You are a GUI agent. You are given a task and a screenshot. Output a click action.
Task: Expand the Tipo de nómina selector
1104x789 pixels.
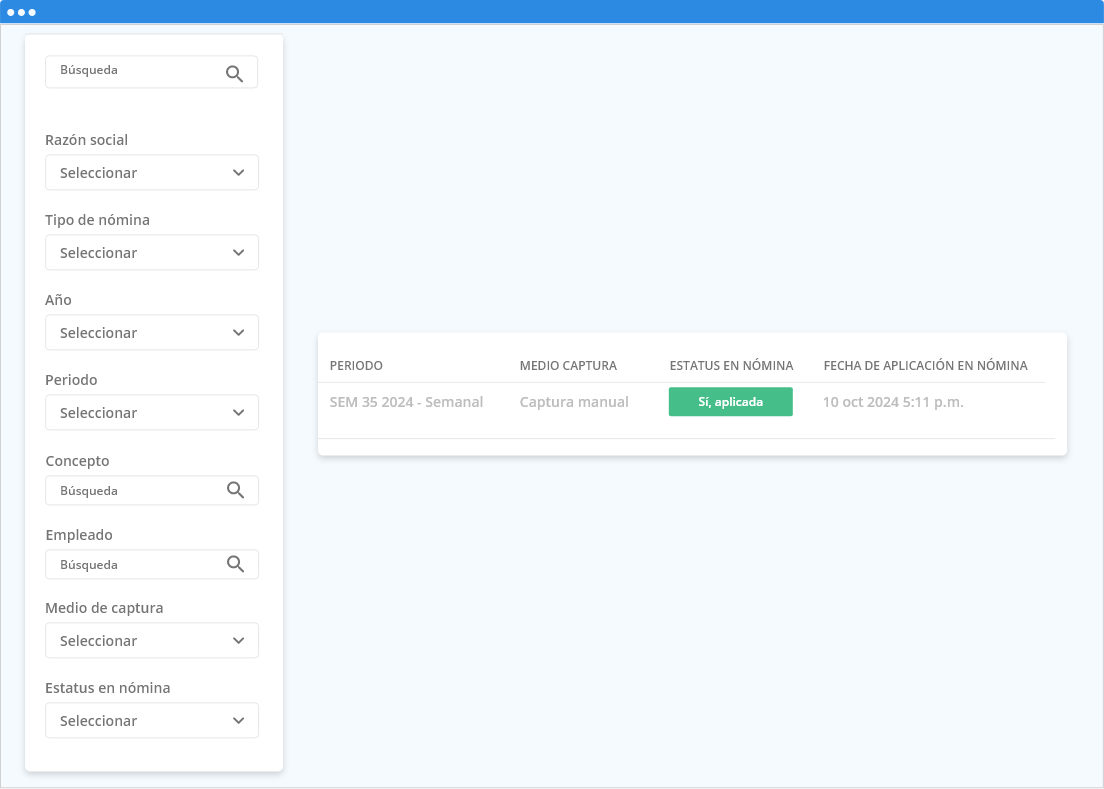pos(152,253)
